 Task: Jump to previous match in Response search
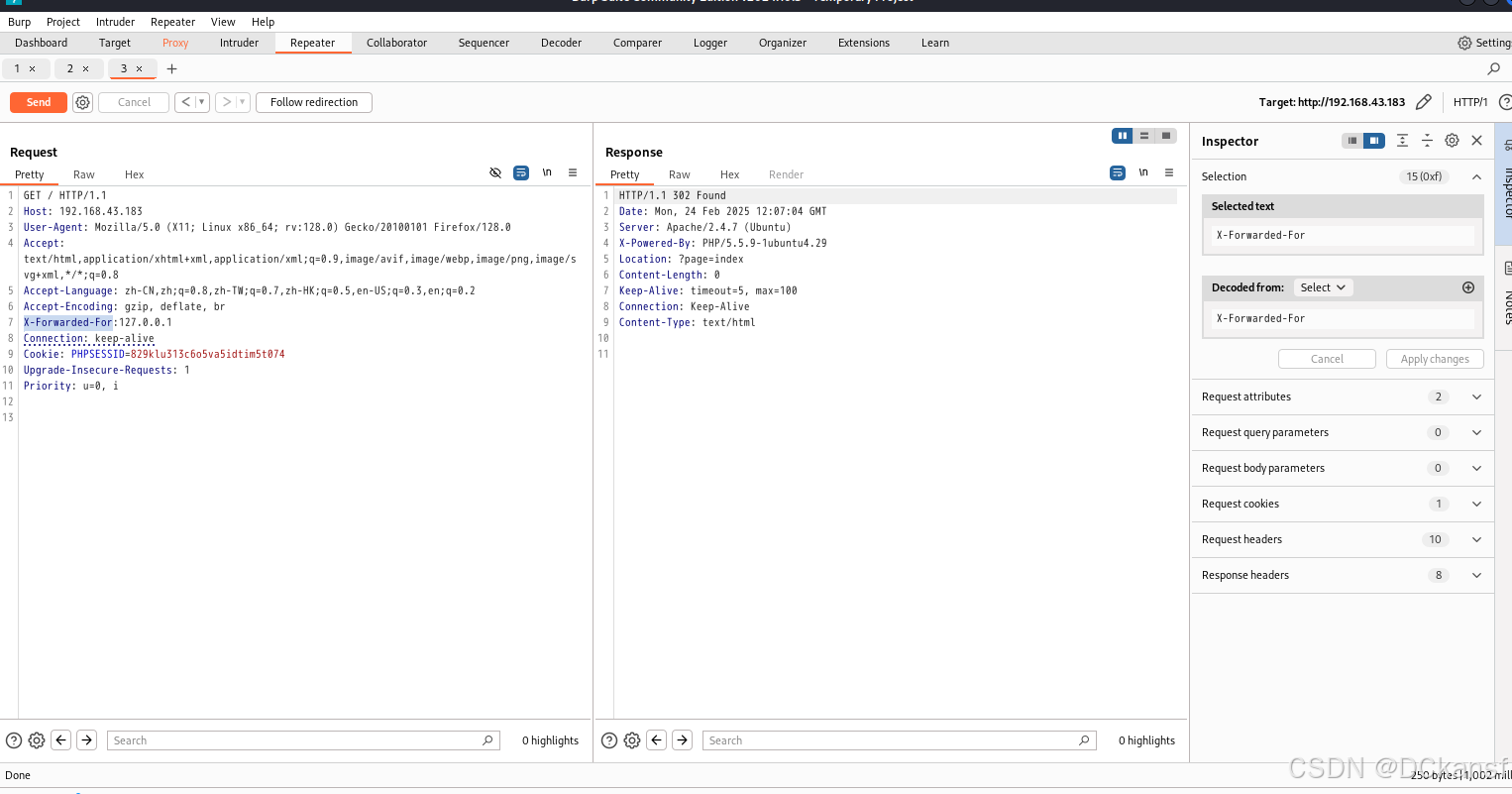click(x=657, y=739)
